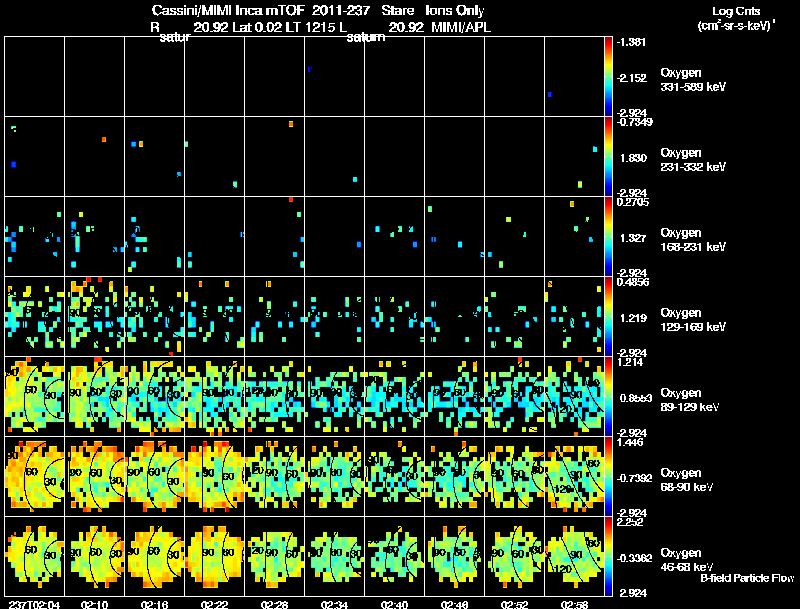This screenshot has height=609, width=800.
Task: Open the 68-90 keV image at 02:34
Action: click(x=335, y=476)
